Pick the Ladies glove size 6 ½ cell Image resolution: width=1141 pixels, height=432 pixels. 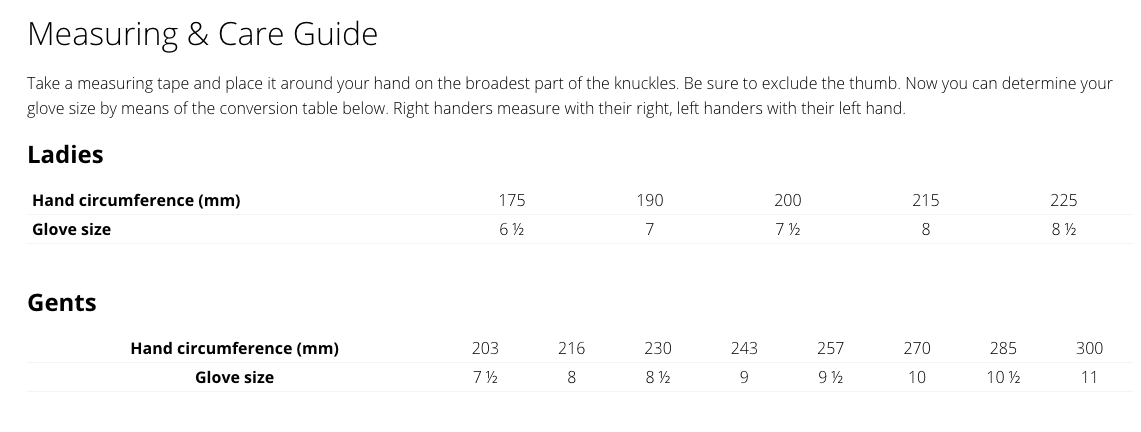512,229
